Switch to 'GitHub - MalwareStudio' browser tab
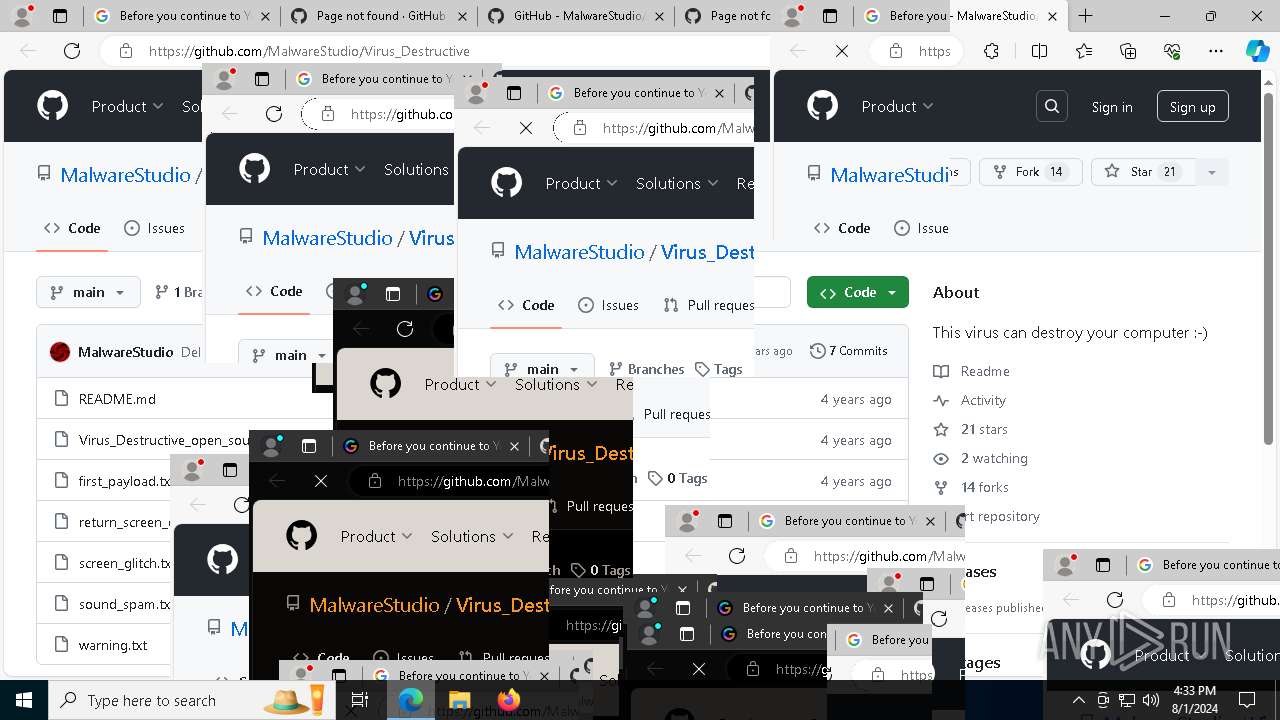This screenshot has width=1280, height=720. coord(575,16)
